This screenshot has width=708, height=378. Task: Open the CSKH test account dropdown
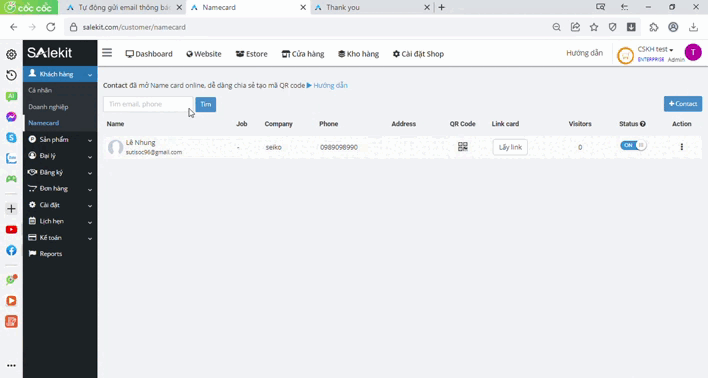(x=655, y=49)
